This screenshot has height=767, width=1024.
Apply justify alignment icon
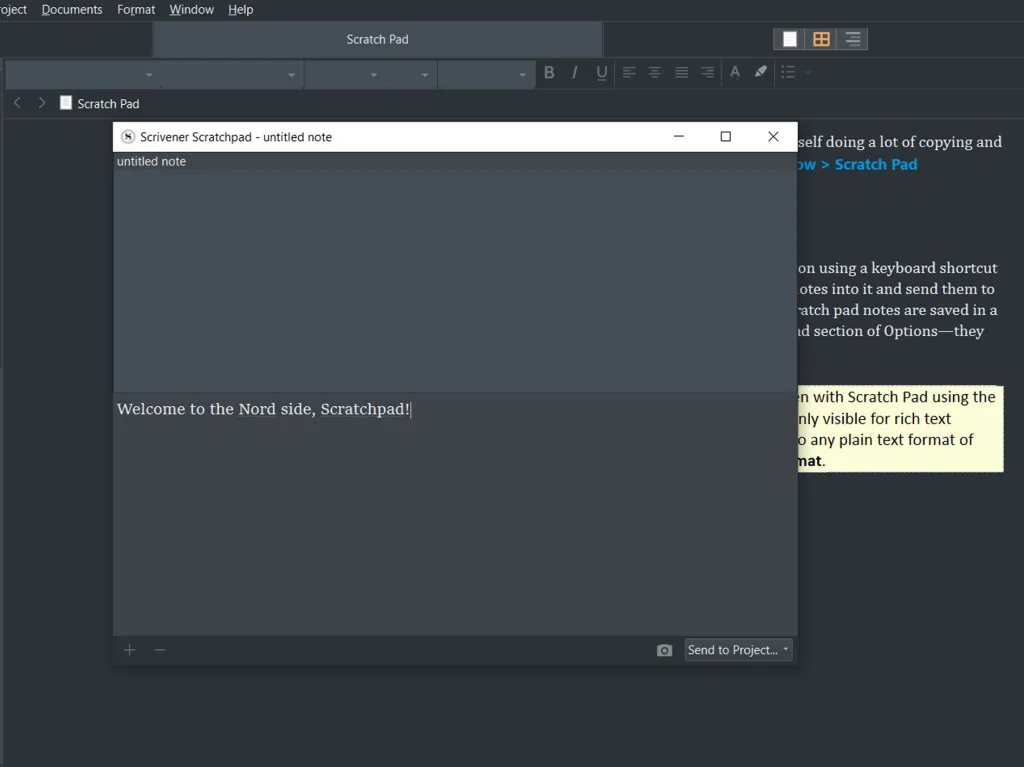tap(681, 72)
